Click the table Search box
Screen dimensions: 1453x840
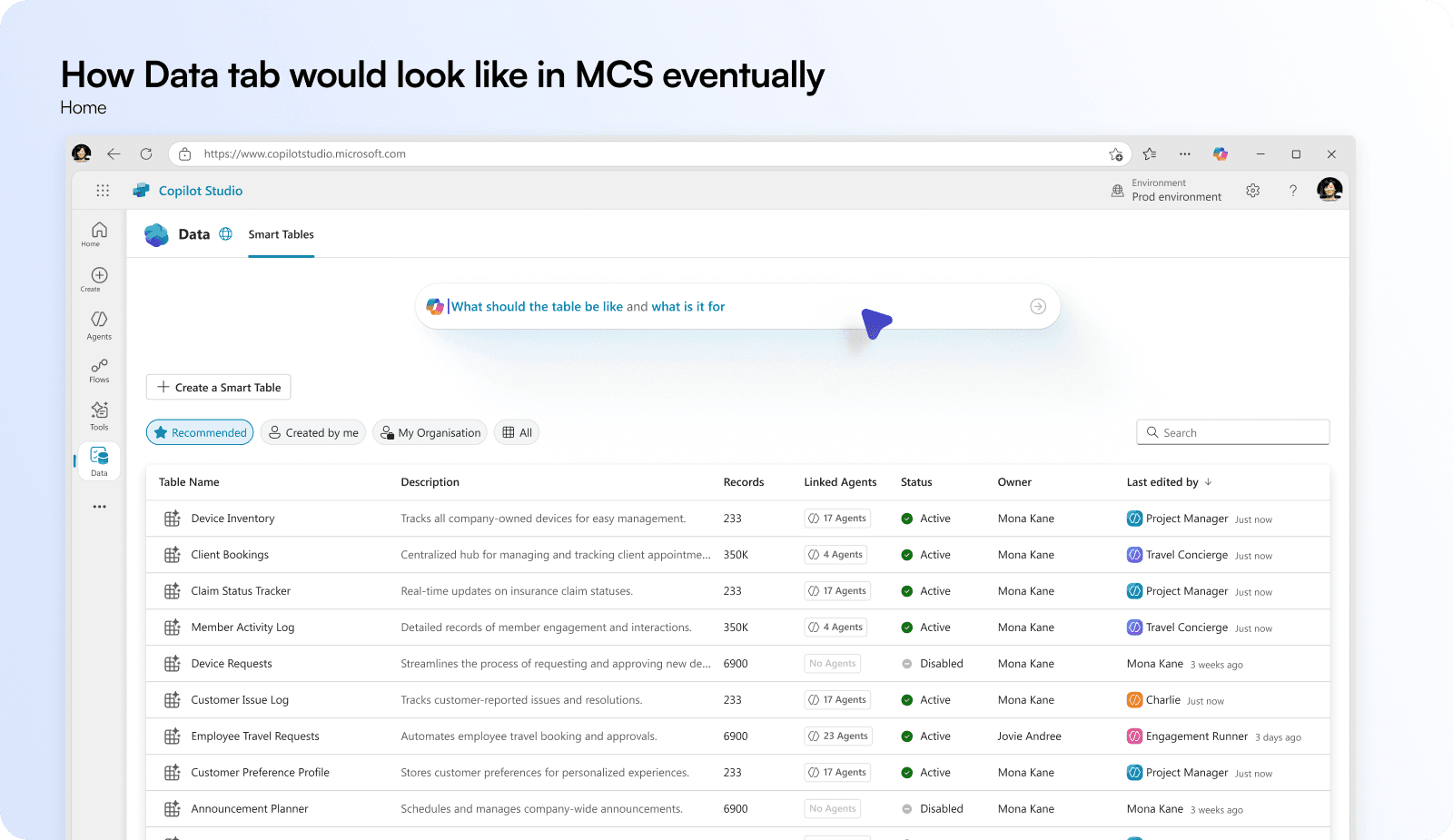click(x=1233, y=432)
